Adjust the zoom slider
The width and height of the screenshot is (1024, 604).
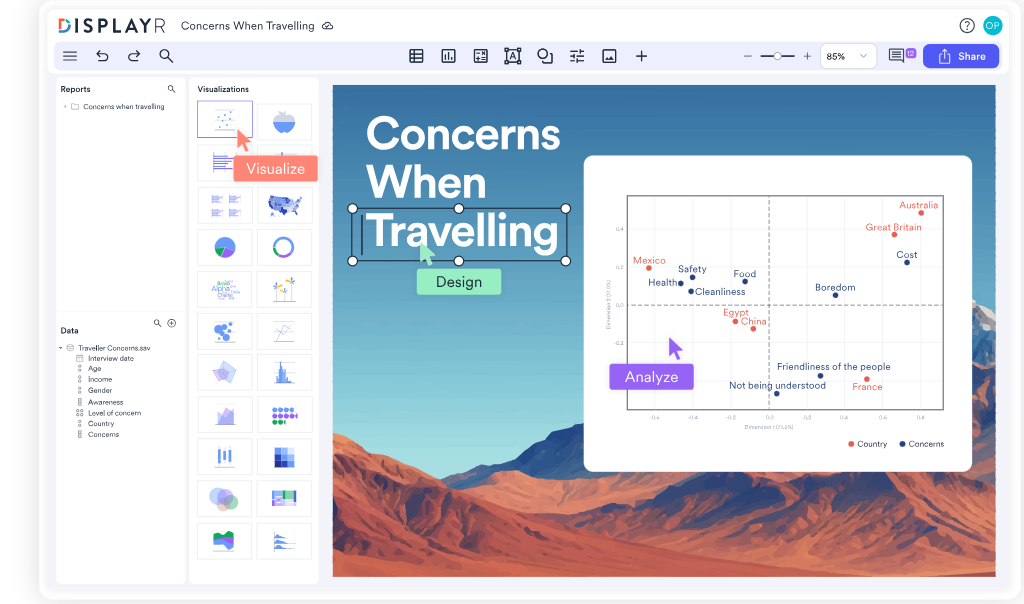777,56
